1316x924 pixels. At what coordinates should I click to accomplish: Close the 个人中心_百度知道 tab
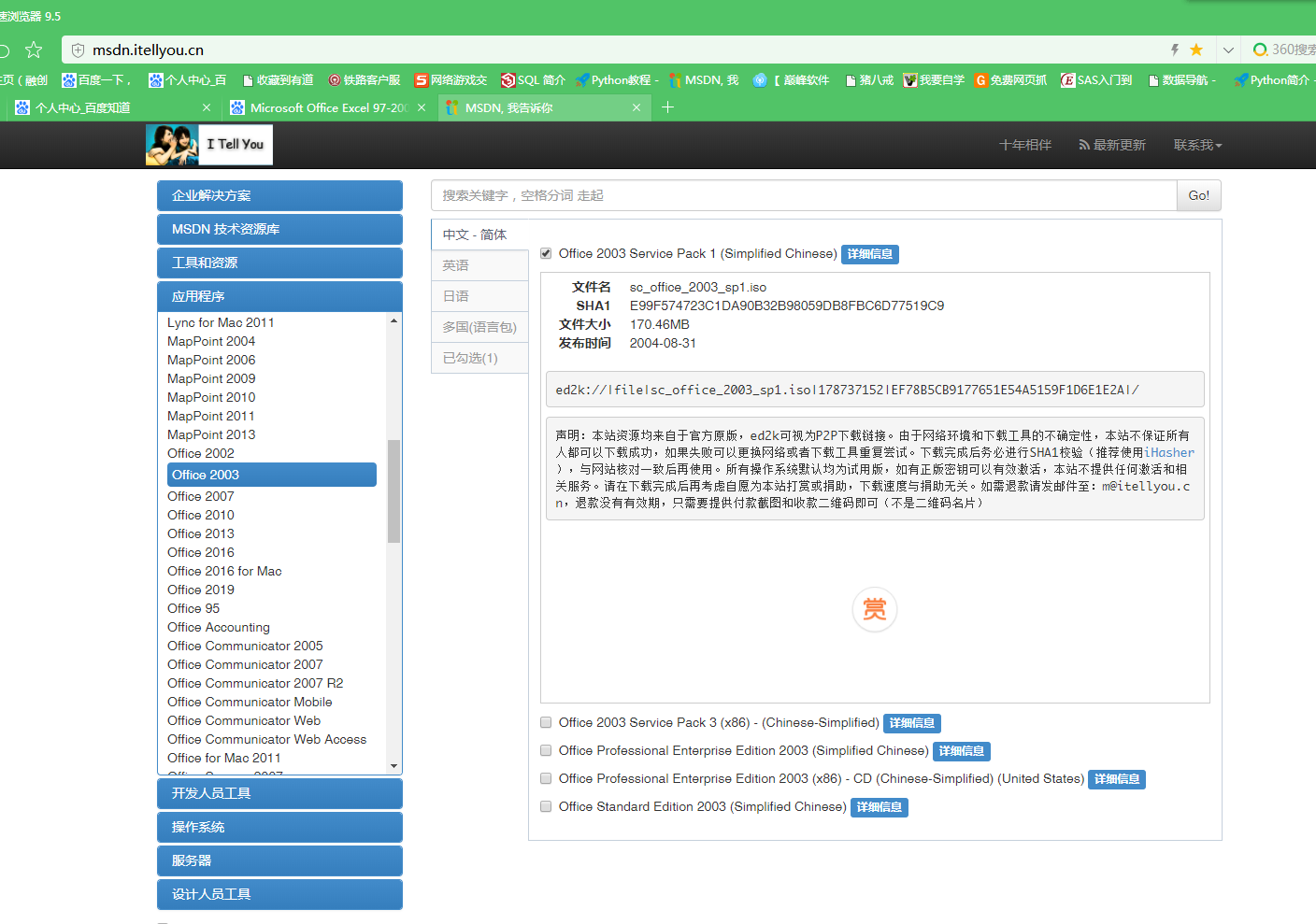point(207,108)
